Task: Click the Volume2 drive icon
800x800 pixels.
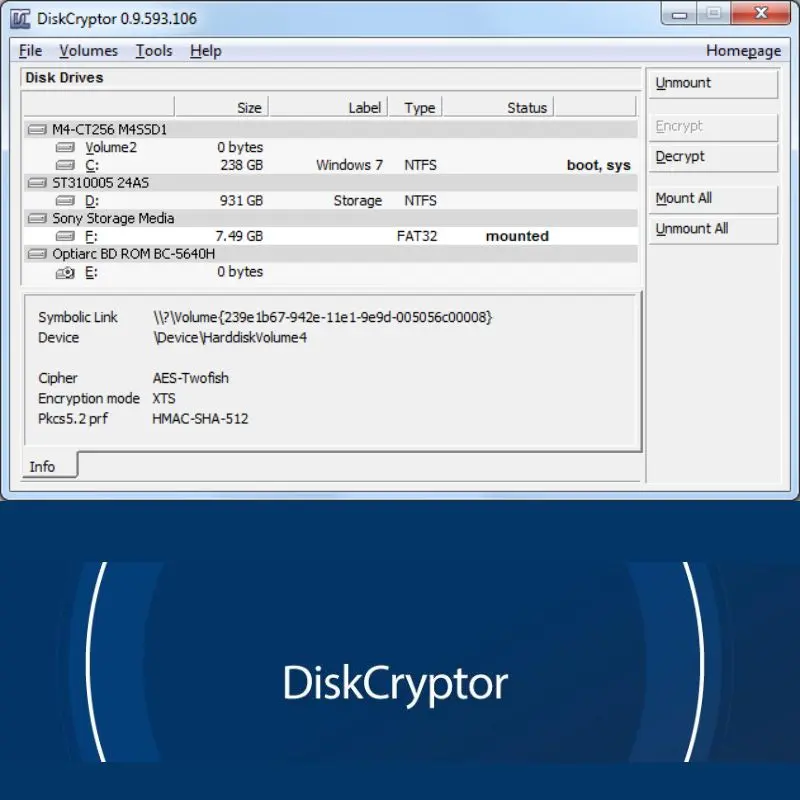Action: [66, 147]
